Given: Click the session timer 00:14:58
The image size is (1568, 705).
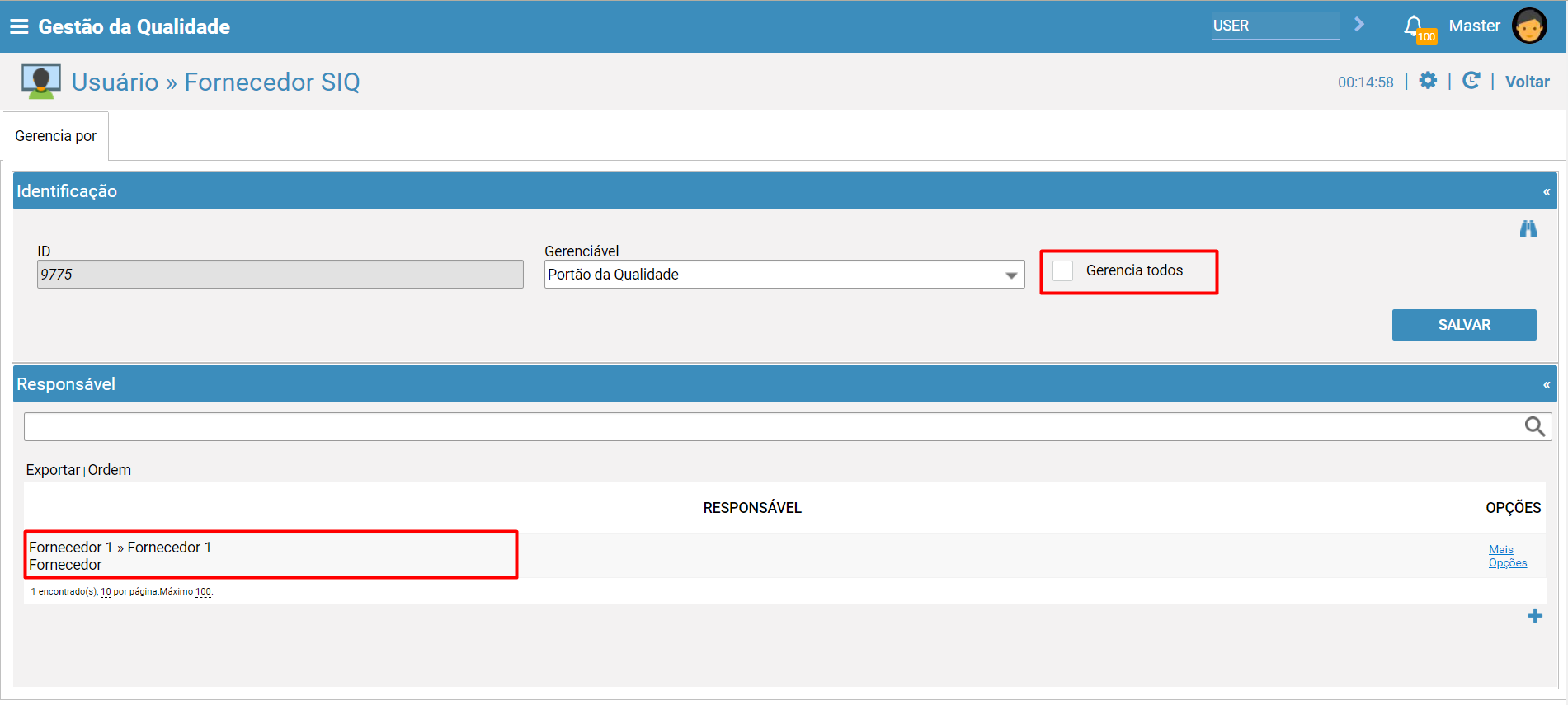Looking at the screenshot, I should point(1365,82).
